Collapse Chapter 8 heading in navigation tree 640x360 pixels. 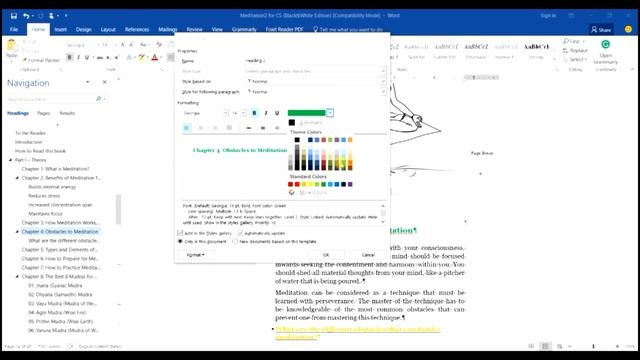coord(17,276)
